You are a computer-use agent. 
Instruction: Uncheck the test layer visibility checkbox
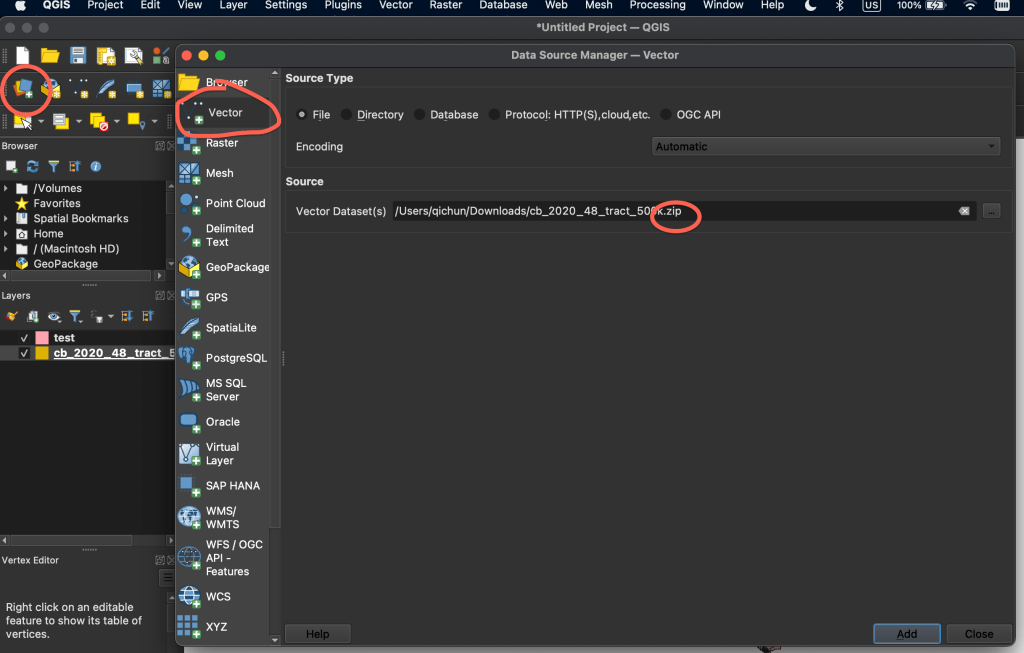tap(24, 338)
